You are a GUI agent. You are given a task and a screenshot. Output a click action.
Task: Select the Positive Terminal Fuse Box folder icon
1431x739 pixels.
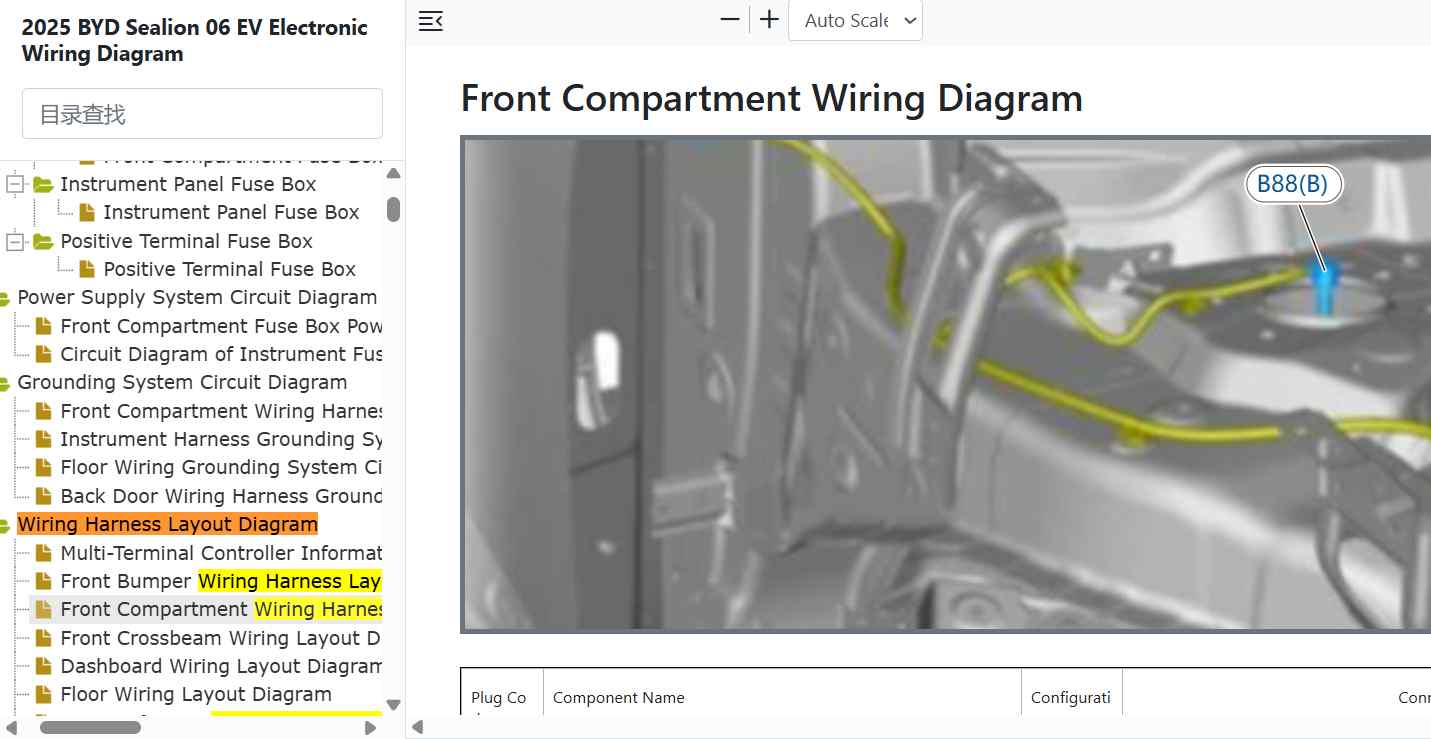pyautogui.click(x=43, y=242)
